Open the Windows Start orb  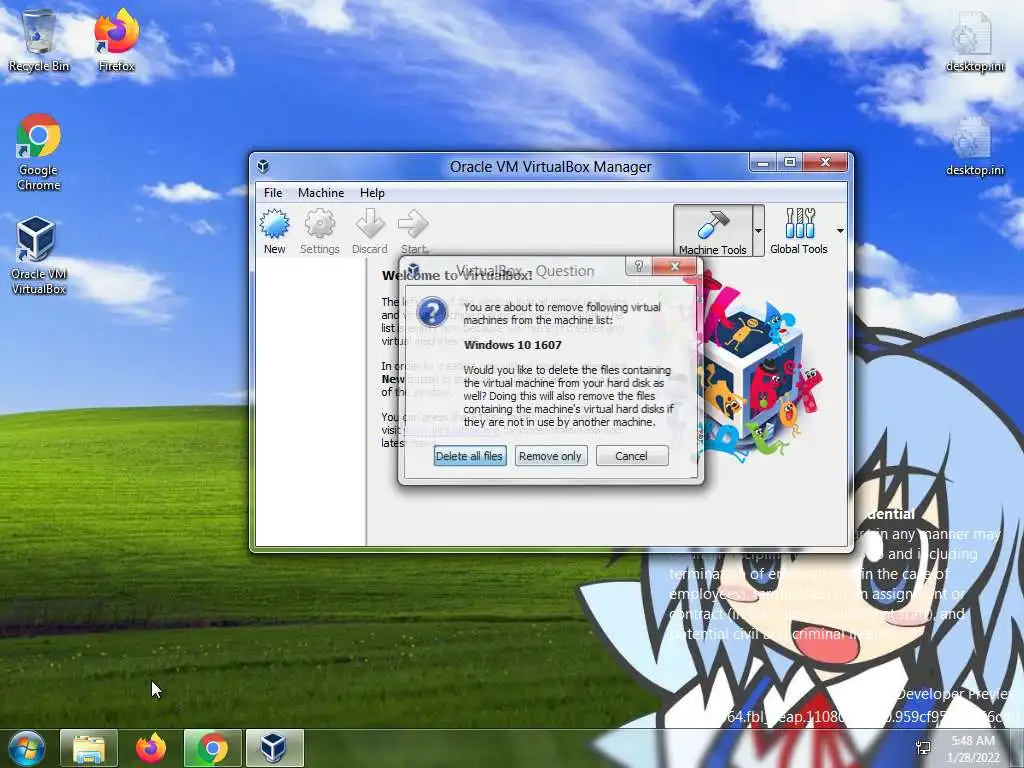[x=26, y=748]
